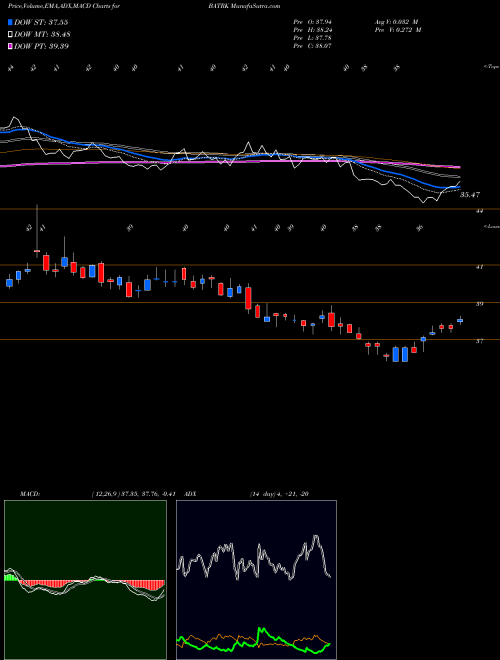
Task: Select the 'DOW PT: 39.39' legend text
Action: click(x=41, y=46)
